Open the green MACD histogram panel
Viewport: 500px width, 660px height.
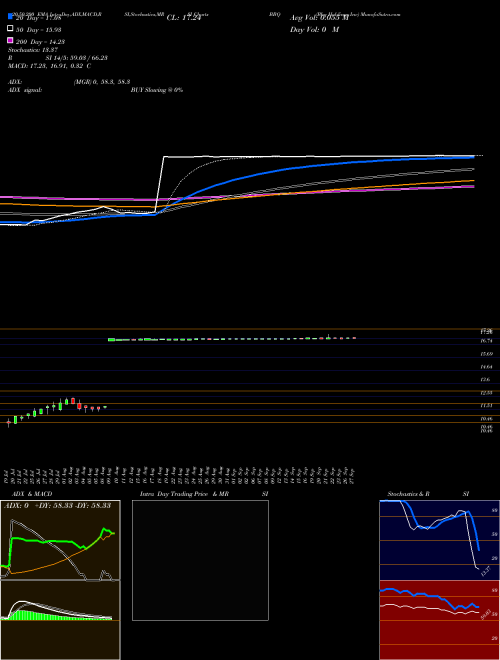(x=60, y=620)
